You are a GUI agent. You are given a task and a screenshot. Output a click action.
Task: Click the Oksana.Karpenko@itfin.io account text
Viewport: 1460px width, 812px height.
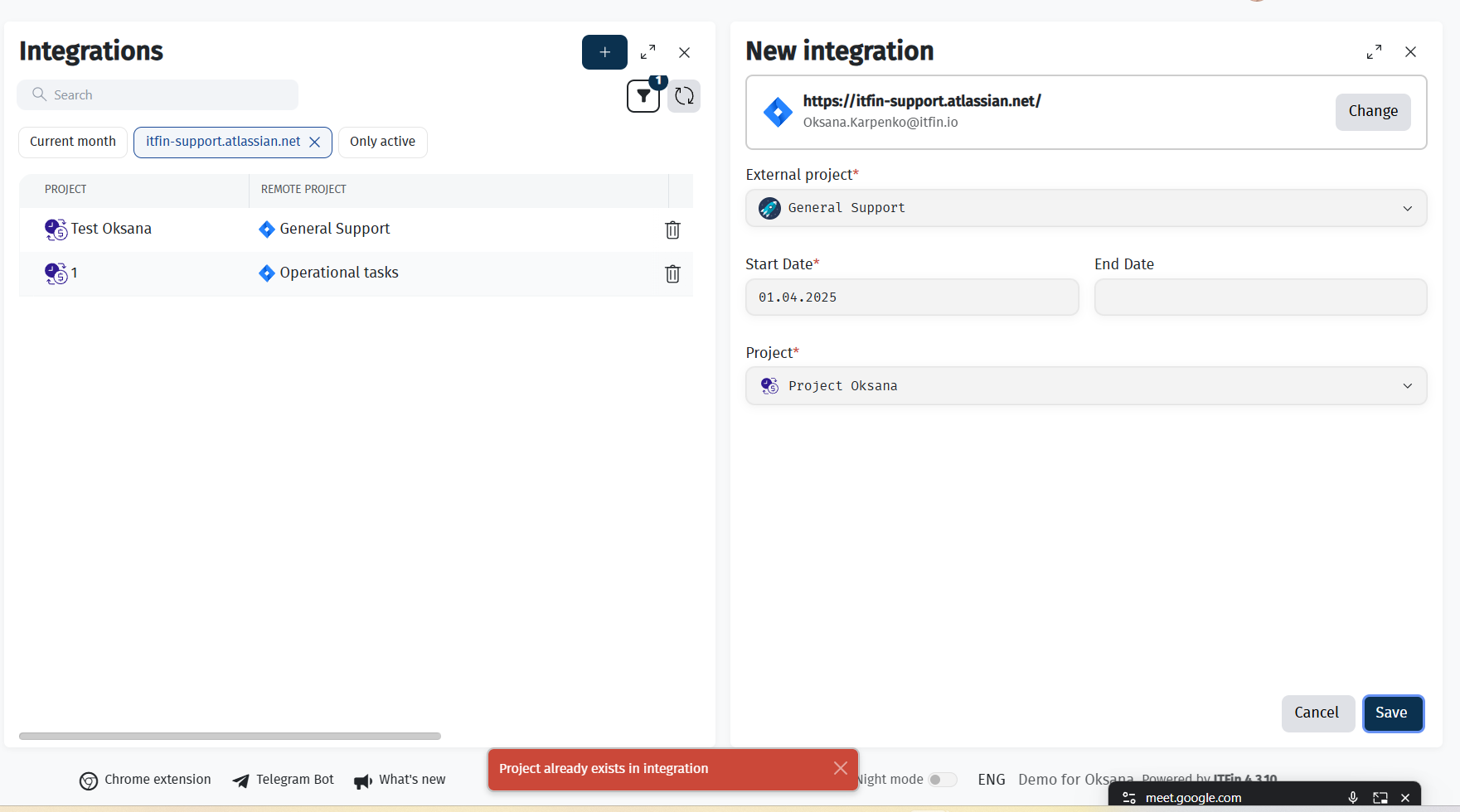880,123
